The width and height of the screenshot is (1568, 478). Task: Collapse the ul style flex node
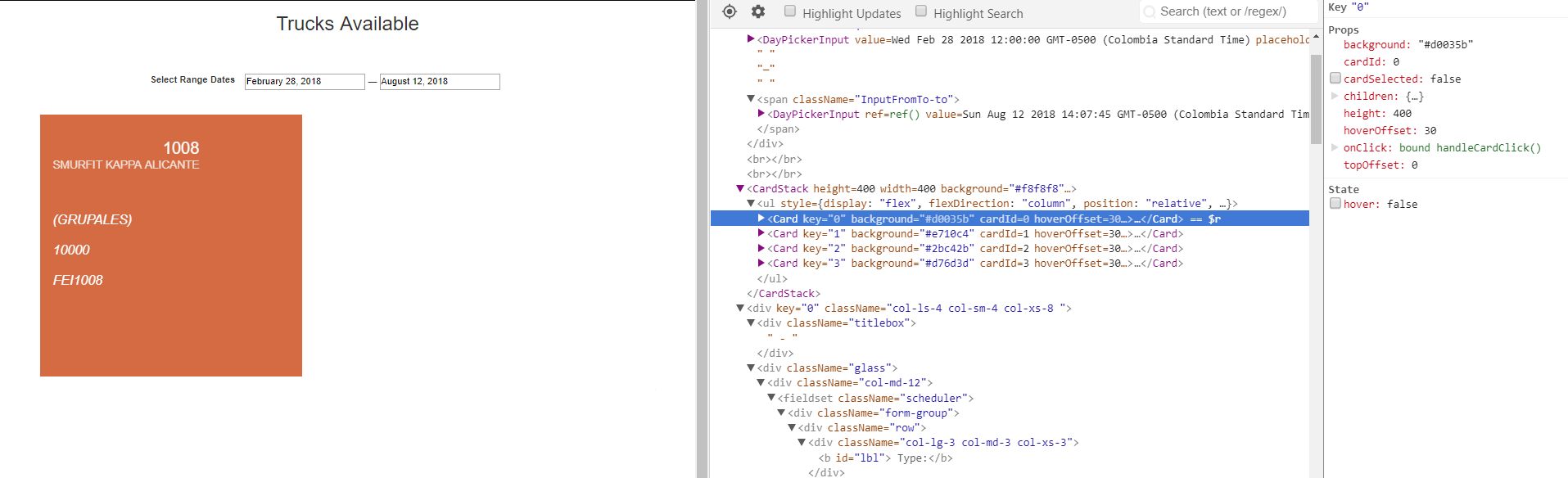751,203
